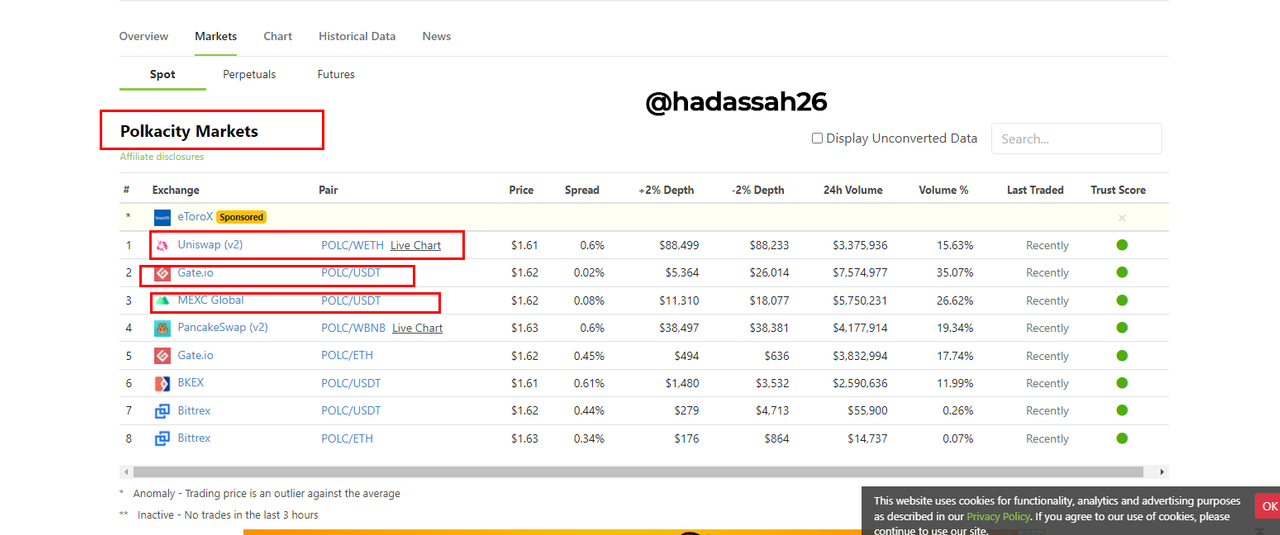Click the table scrollbar right arrow
Screen dimensions: 1280x535
[1162, 471]
